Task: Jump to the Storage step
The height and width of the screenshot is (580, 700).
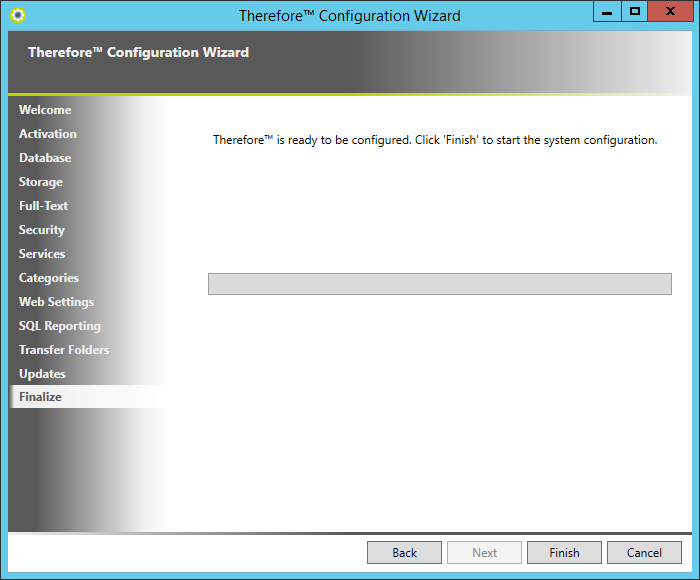Action: (x=41, y=182)
